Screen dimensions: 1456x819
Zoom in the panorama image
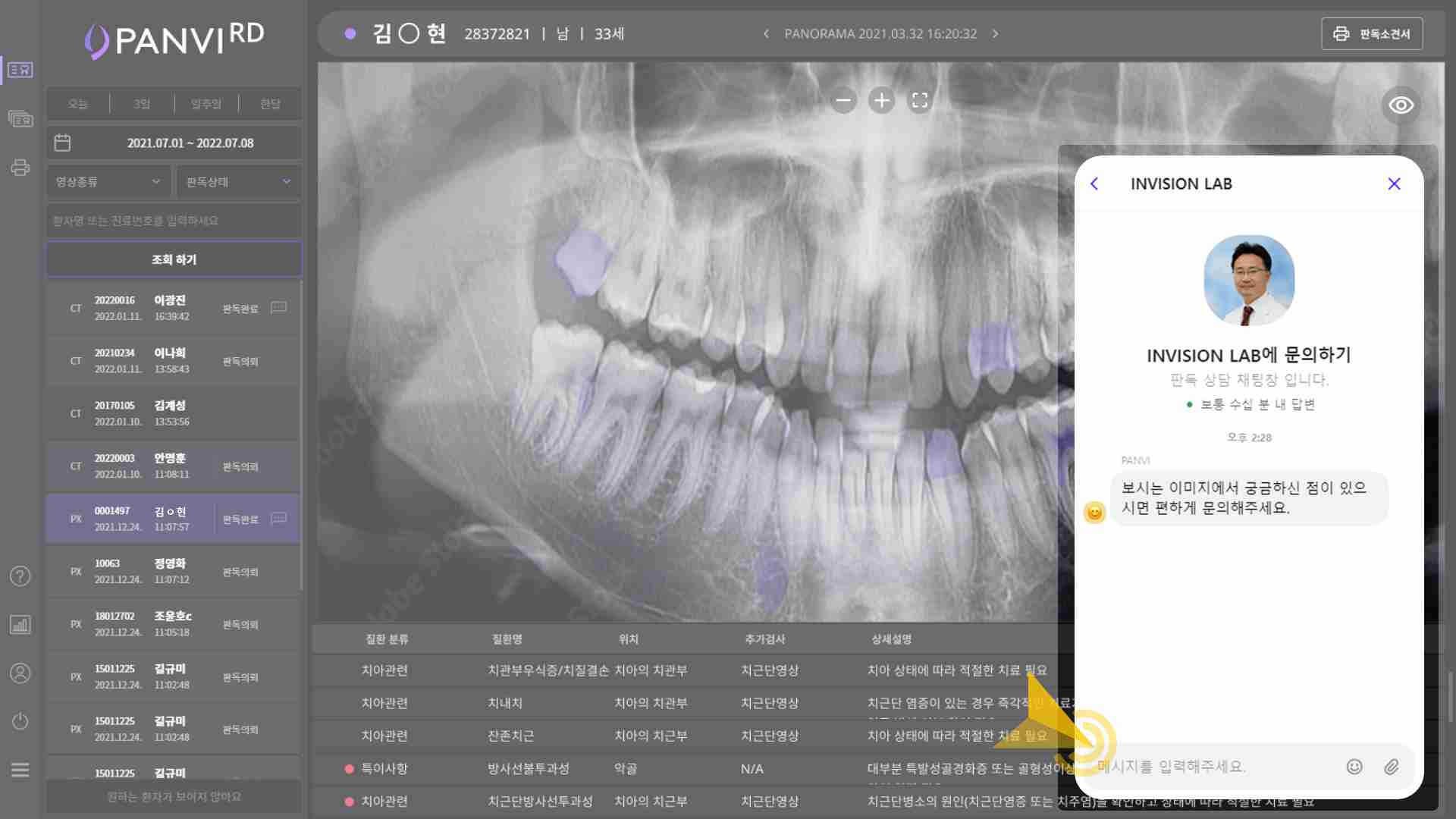881,101
